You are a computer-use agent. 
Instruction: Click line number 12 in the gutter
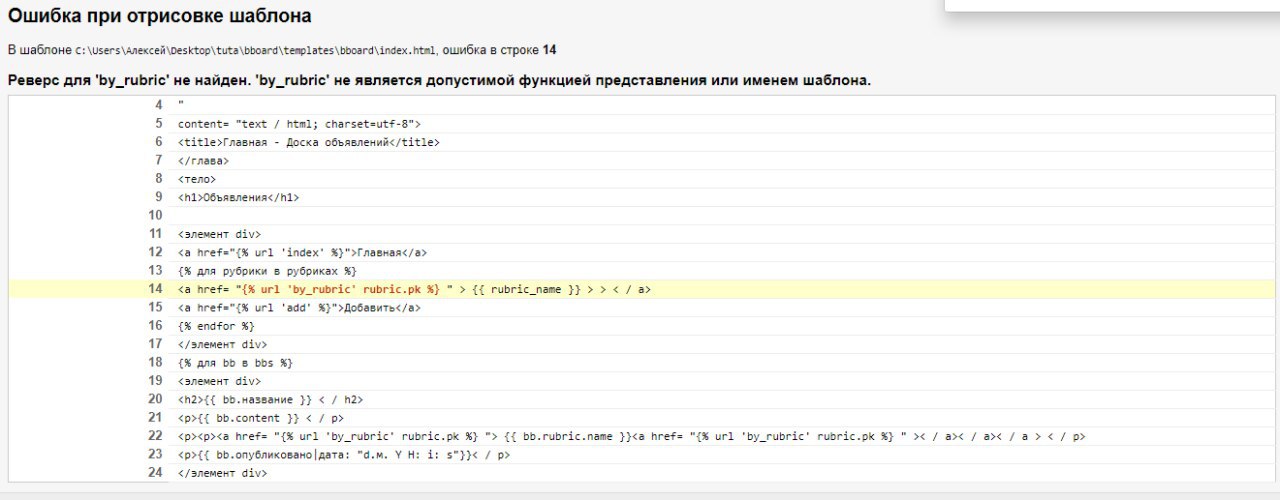[155, 252]
